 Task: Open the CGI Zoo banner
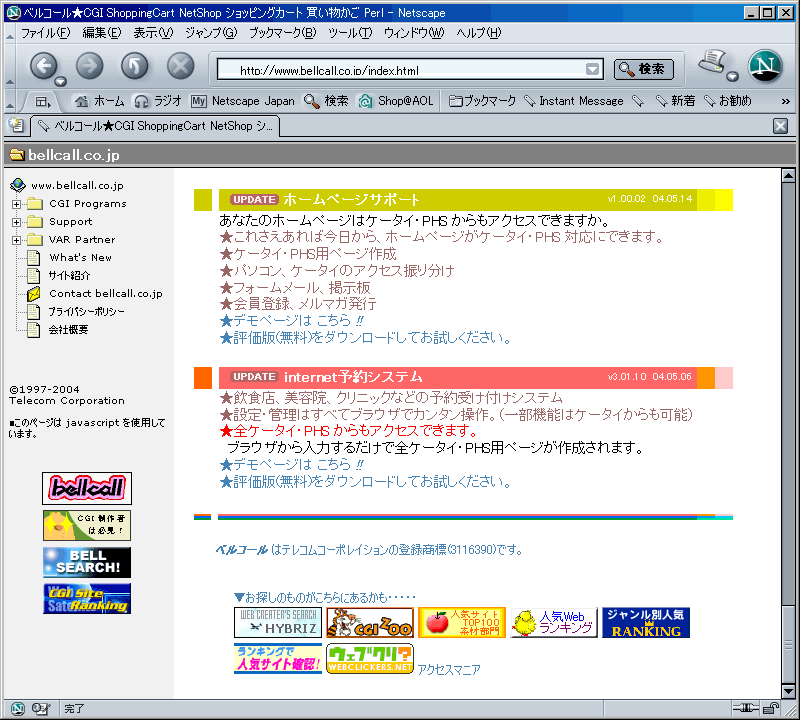[369, 622]
